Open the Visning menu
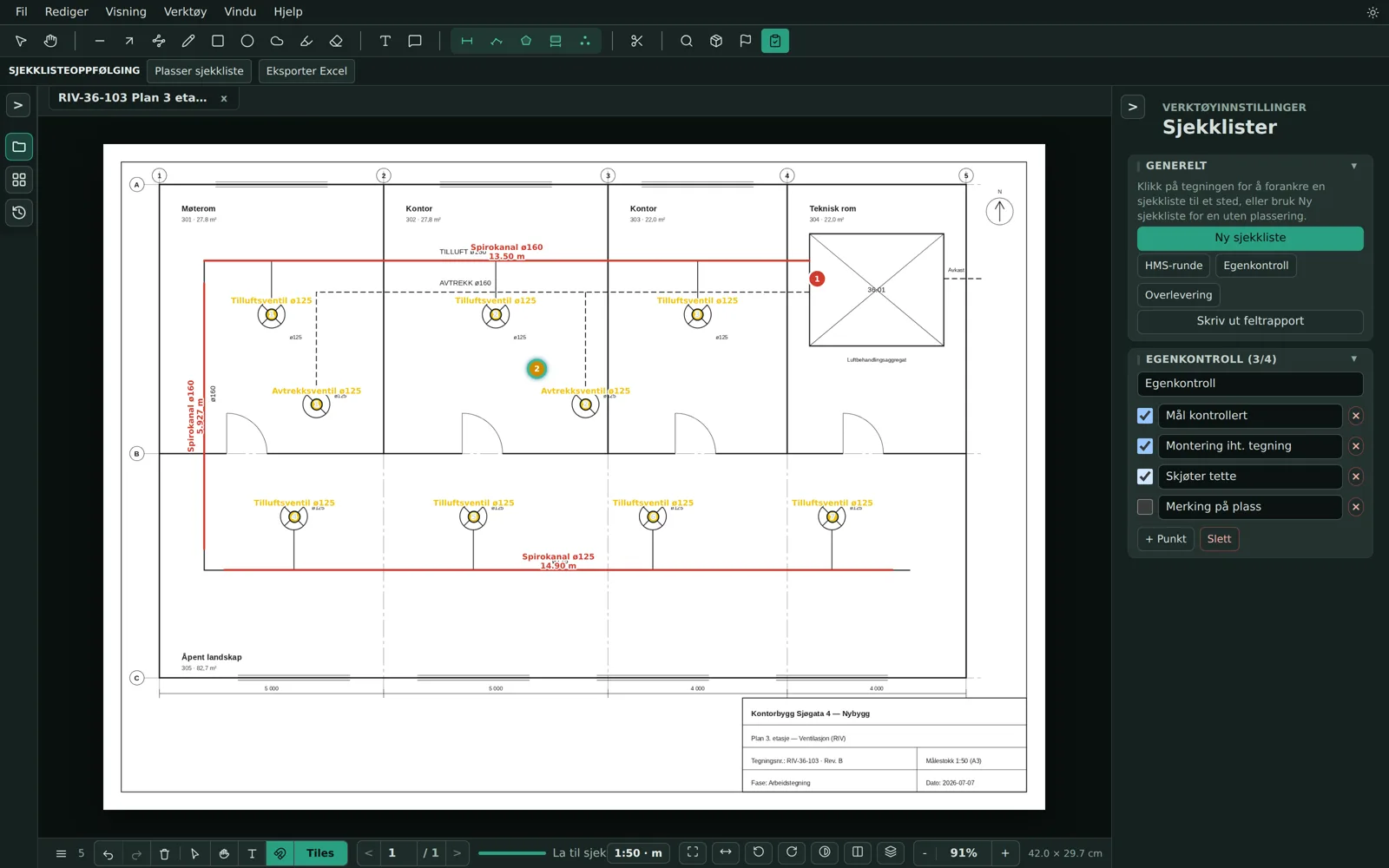Image resolution: width=1389 pixels, height=868 pixels. click(126, 12)
